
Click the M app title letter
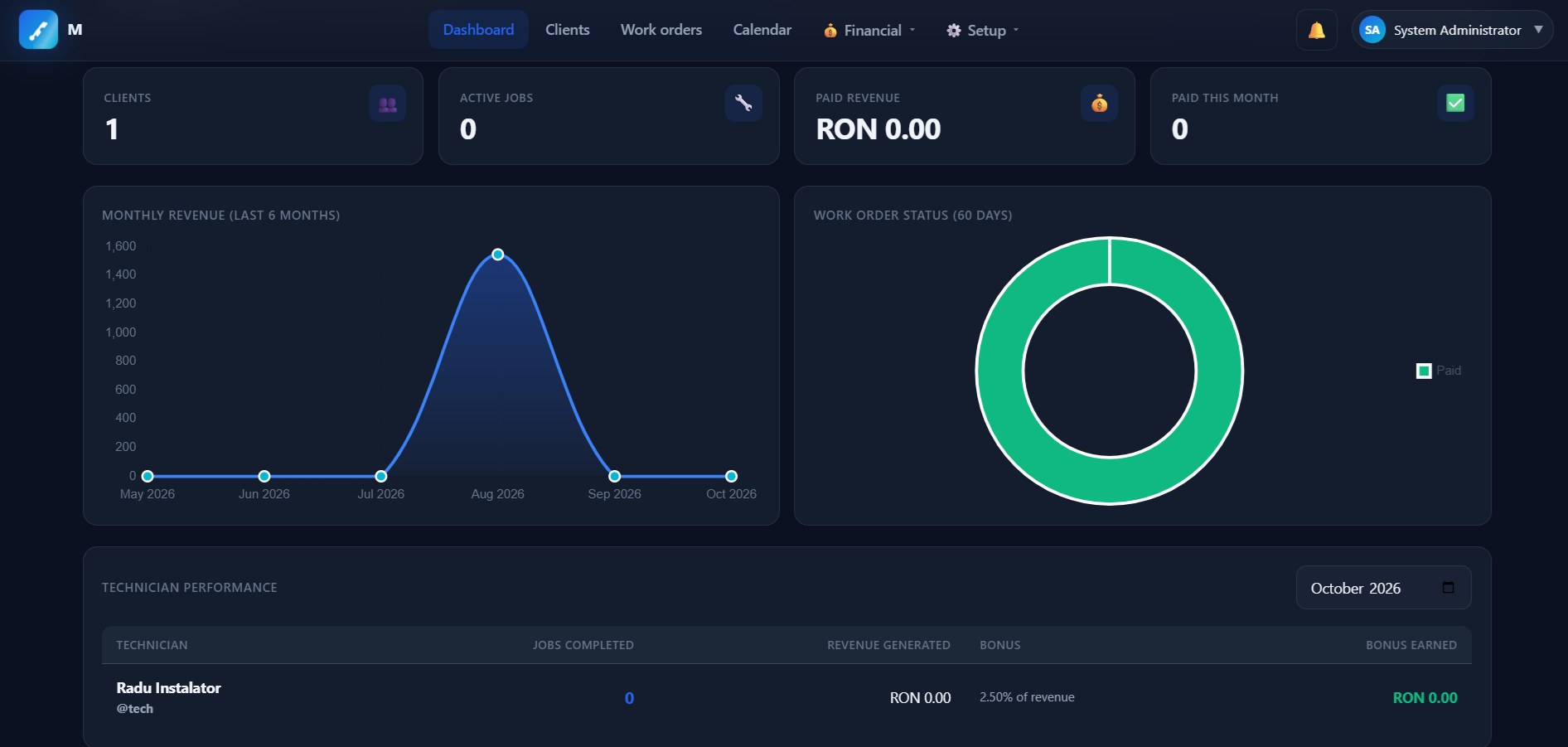75,30
